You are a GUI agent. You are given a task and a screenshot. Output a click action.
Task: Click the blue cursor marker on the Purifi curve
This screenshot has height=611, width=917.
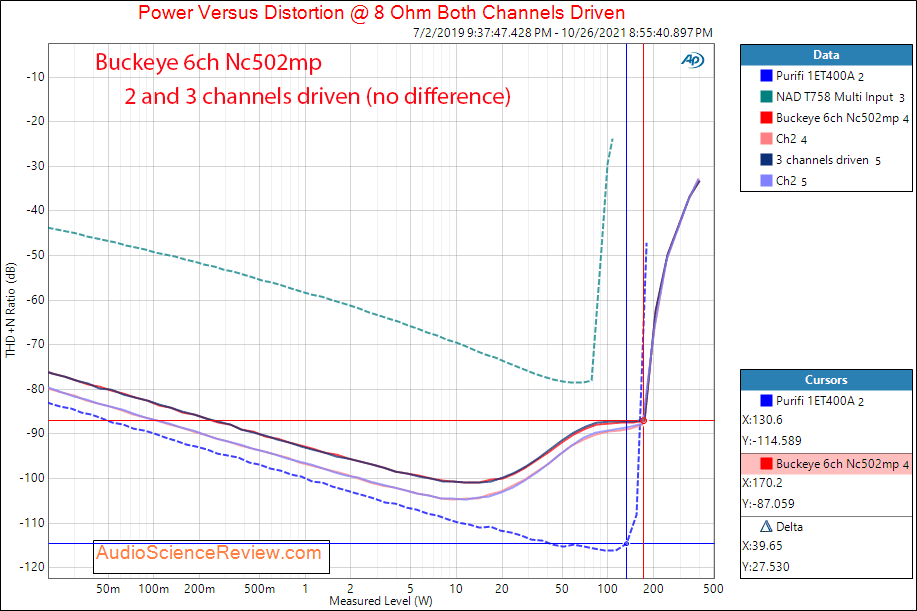pyautogui.click(x=626, y=544)
